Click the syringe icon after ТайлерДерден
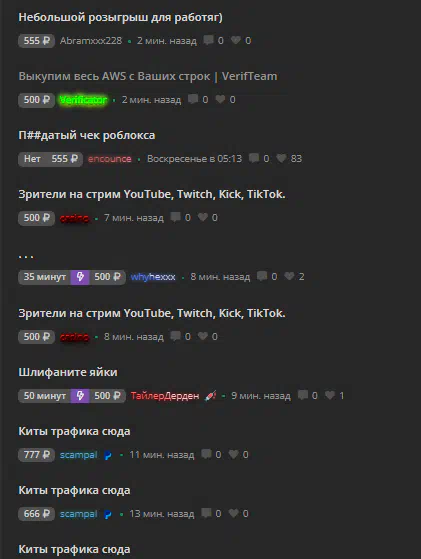Screen dimensions: 421x559 pyautogui.click(x=211, y=396)
